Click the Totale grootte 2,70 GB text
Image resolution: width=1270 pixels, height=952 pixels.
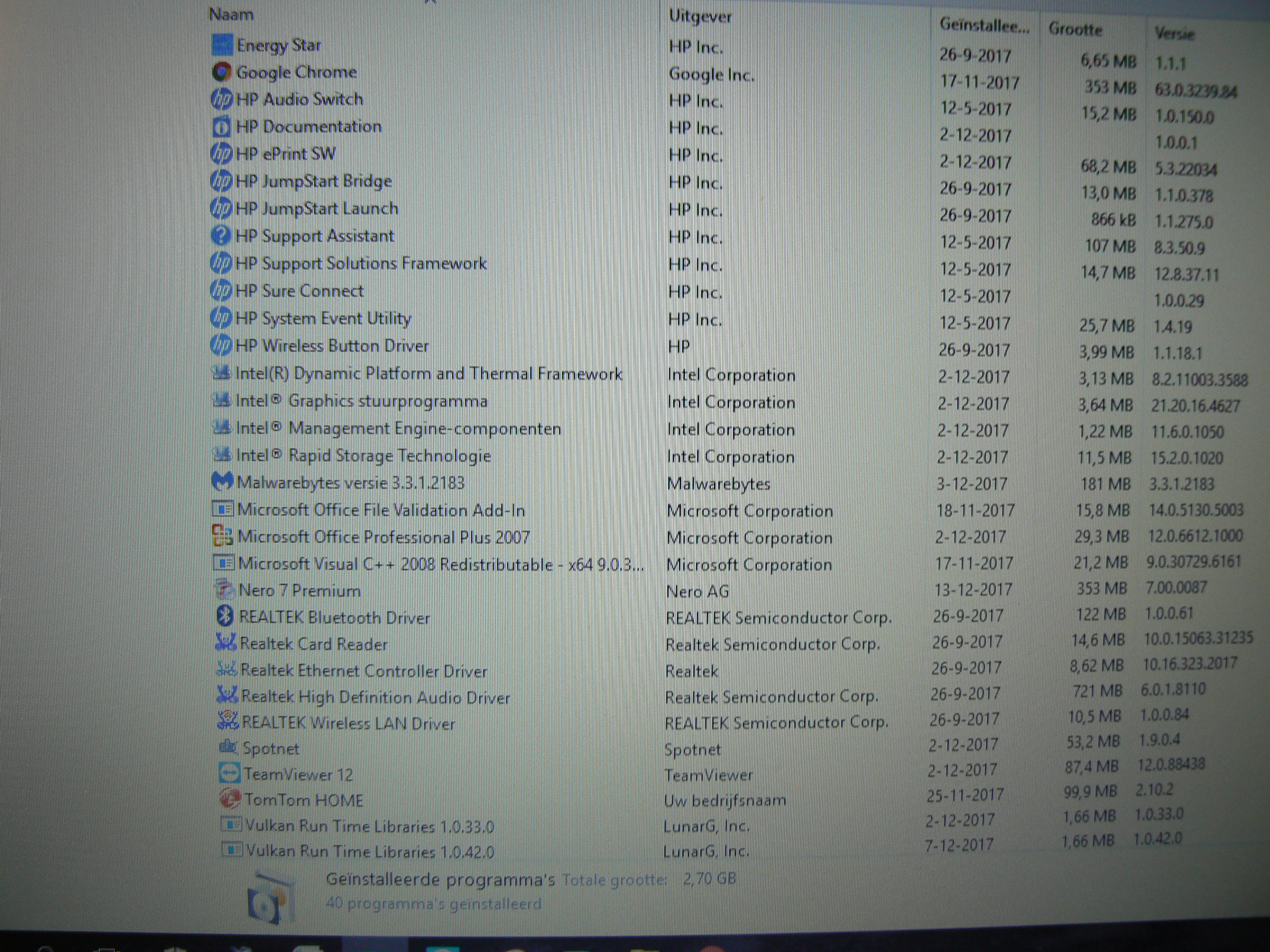click(649, 879)
